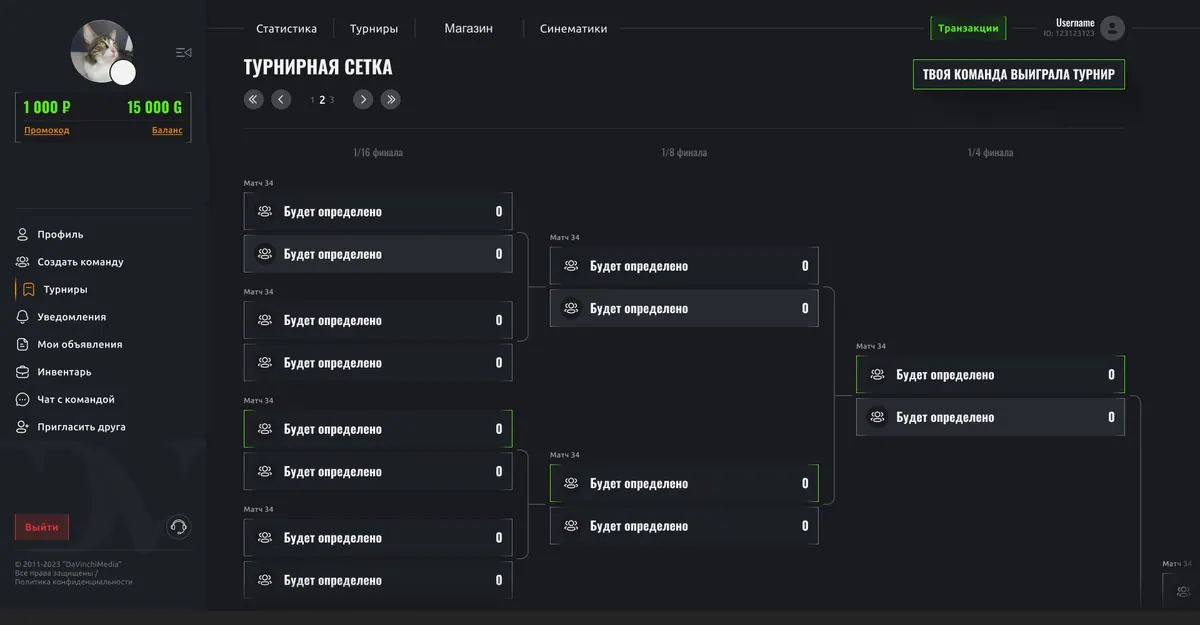Open the Статистика tab

[286, 29]
